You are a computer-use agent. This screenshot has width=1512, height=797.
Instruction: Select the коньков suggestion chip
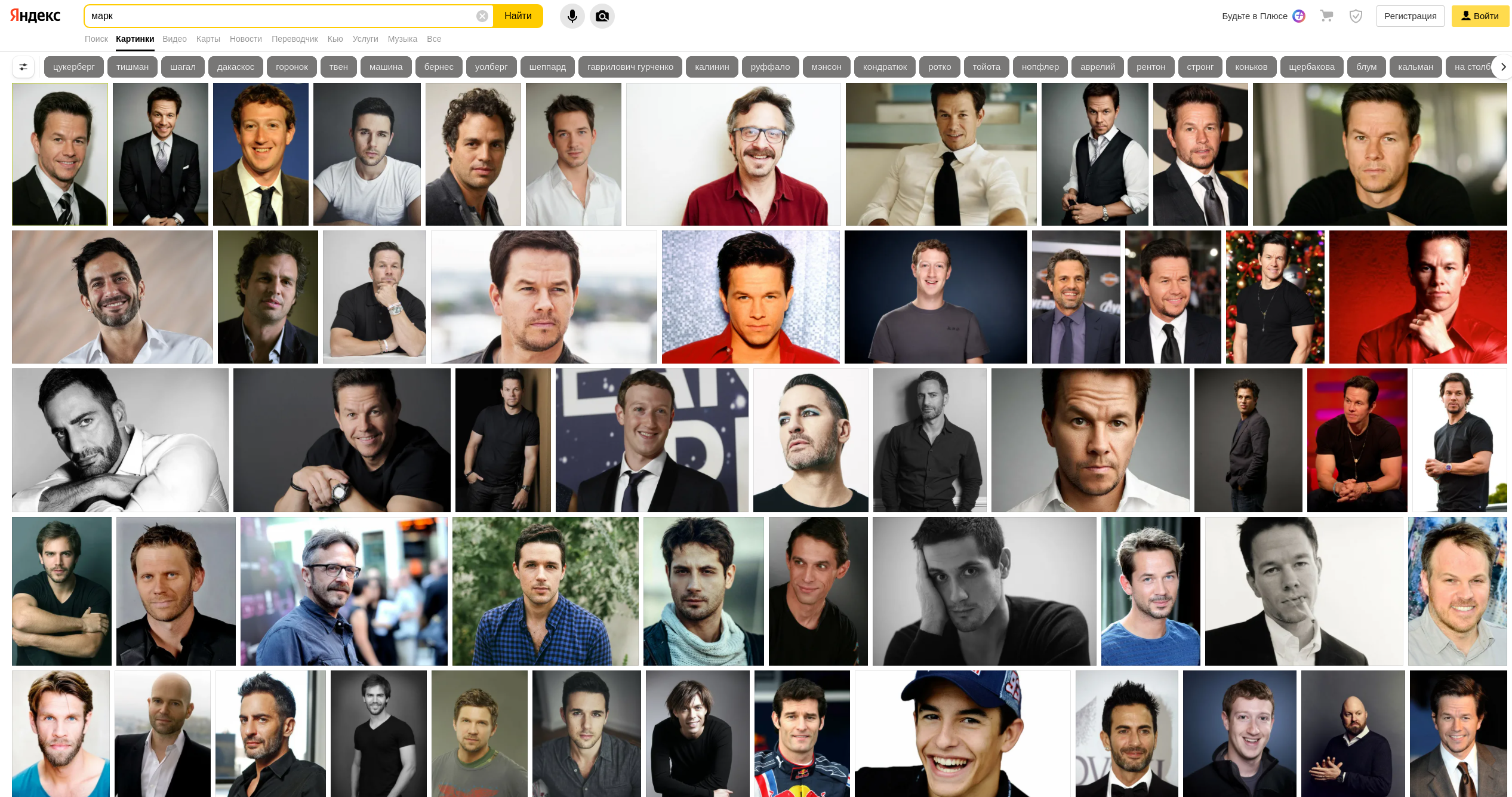(x=1251, y=67)
